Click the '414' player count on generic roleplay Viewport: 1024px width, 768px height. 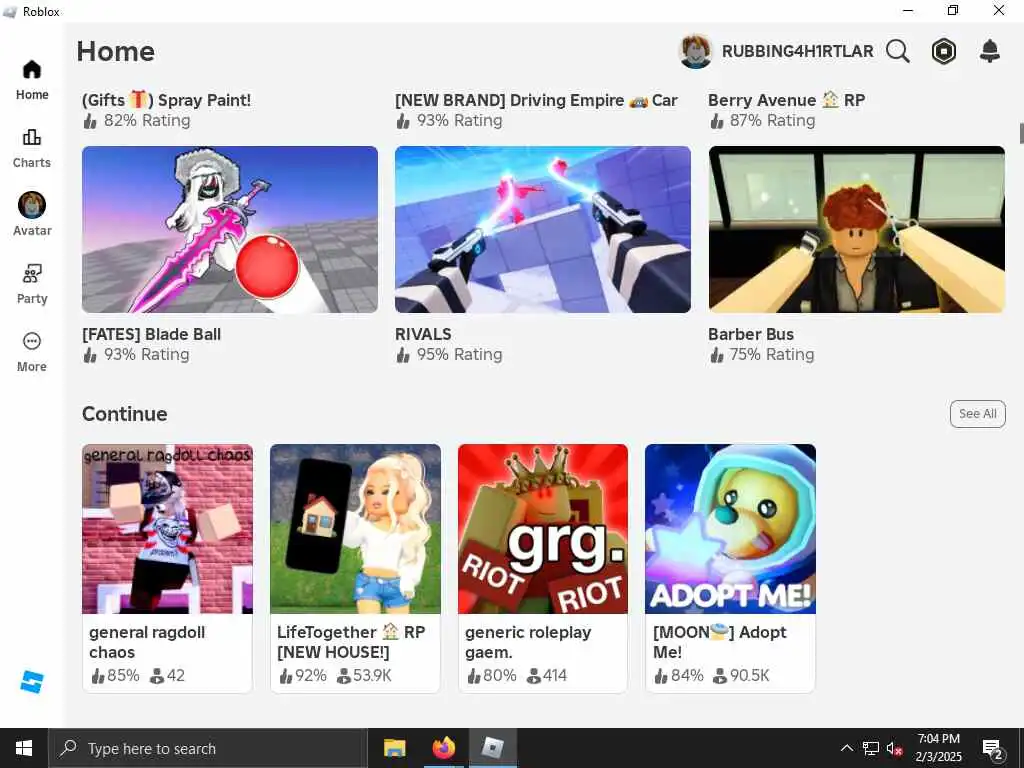(554, 675)
